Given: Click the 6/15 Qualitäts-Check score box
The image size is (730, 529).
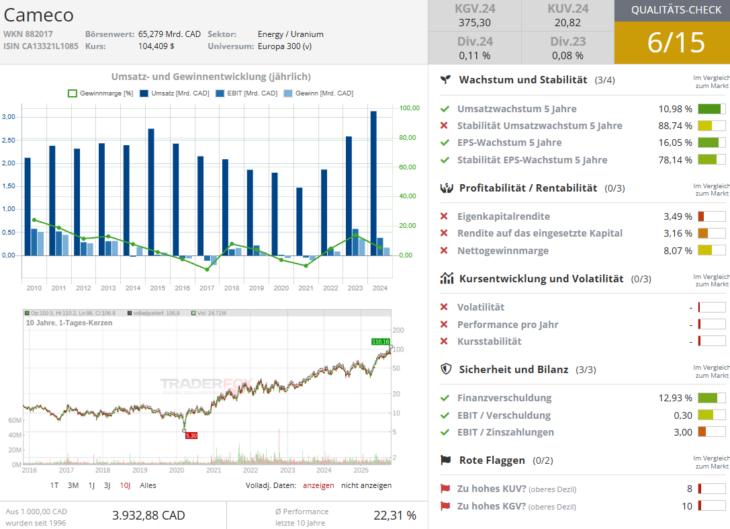Looking at the screenshot, I should [x=671, y=42].
